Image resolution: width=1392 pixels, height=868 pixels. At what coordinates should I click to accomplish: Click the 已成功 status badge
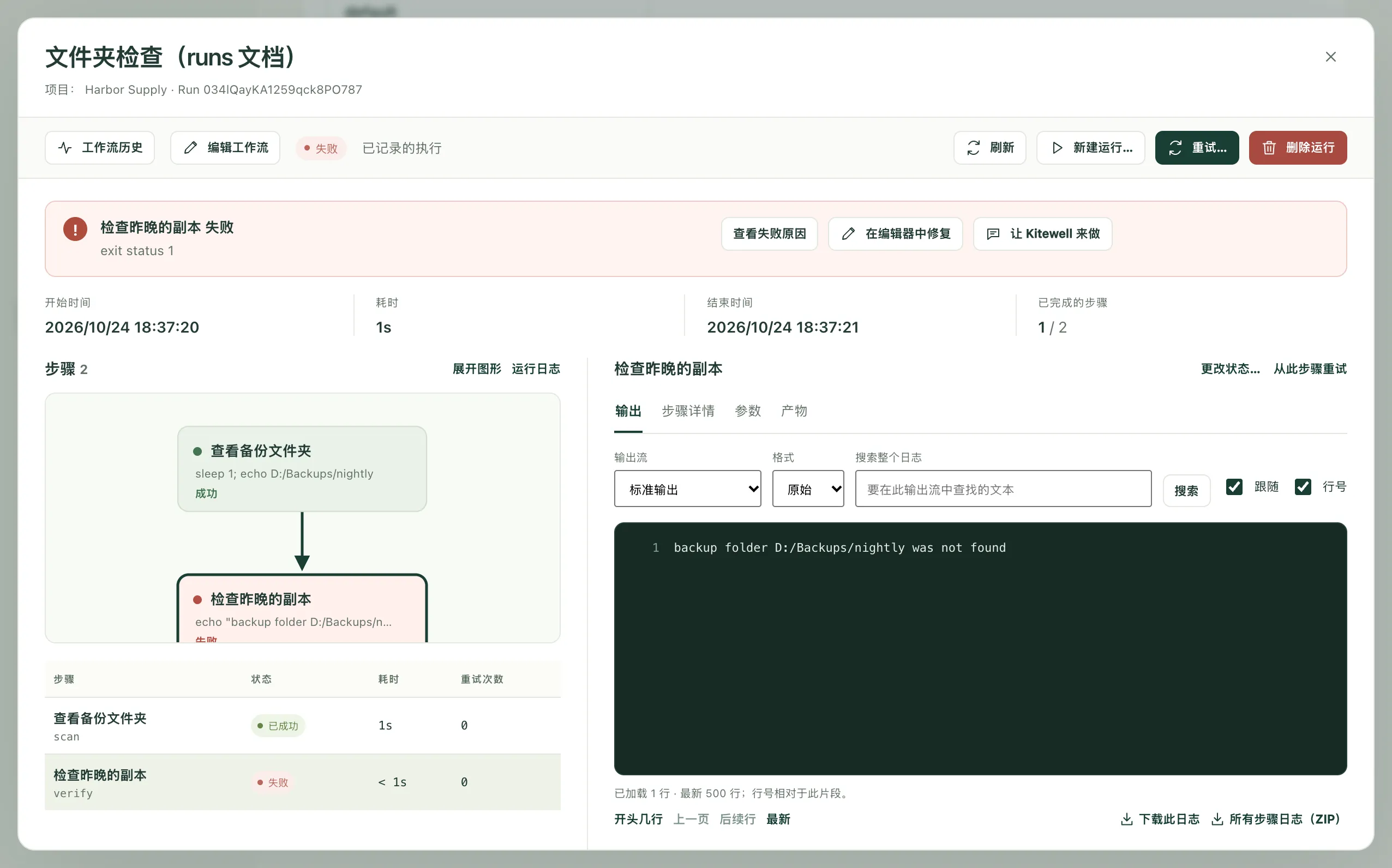pyautogui.click(x=278, y=726)
